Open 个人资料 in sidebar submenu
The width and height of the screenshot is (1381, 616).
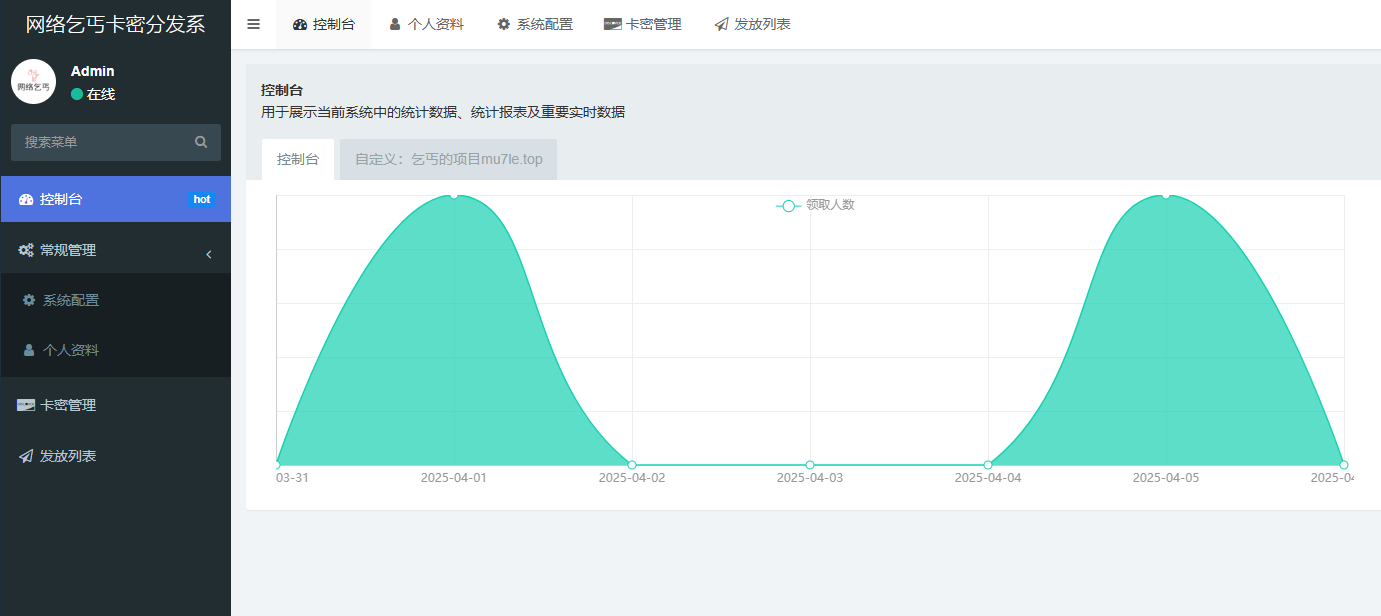click(x=70, y=350)
